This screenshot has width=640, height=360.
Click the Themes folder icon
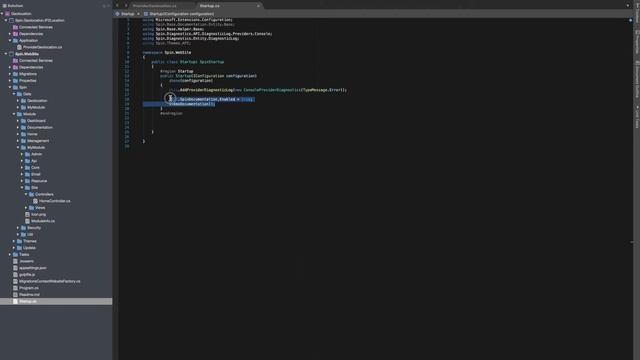pos(19,241)
